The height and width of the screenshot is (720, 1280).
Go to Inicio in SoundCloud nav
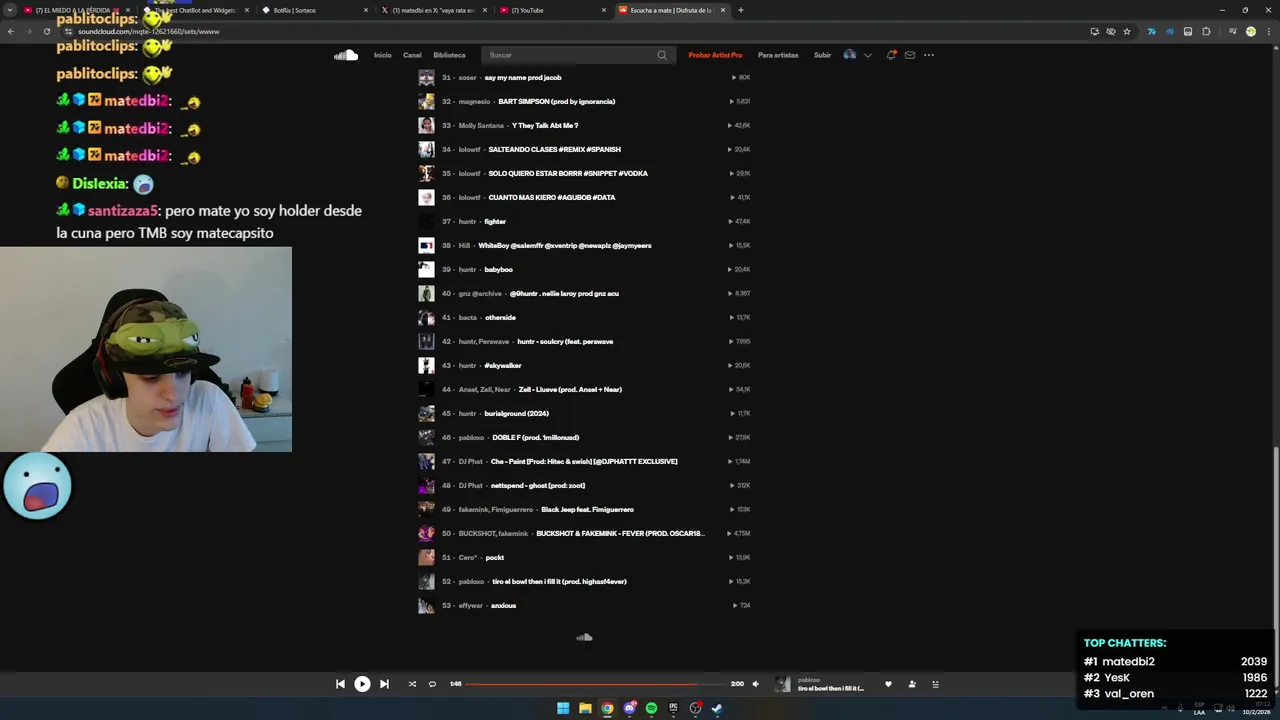(x=382, y=55)
